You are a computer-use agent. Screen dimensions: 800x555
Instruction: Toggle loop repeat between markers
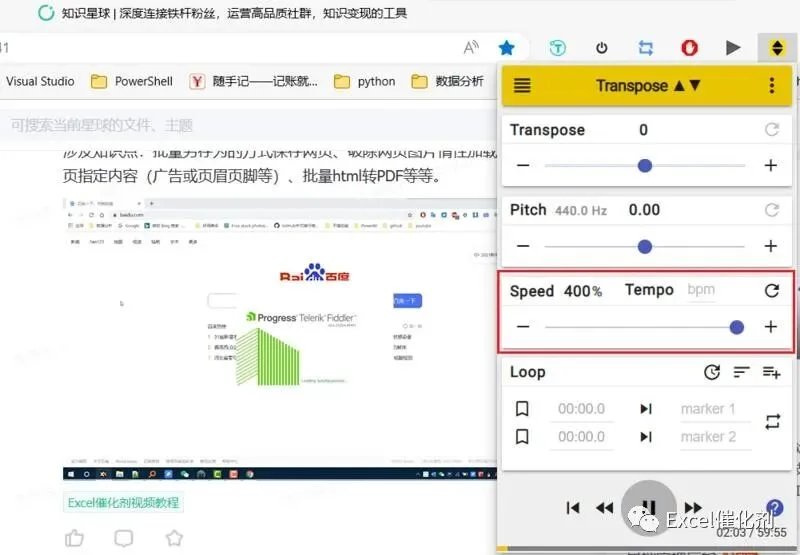click(772, 422)
